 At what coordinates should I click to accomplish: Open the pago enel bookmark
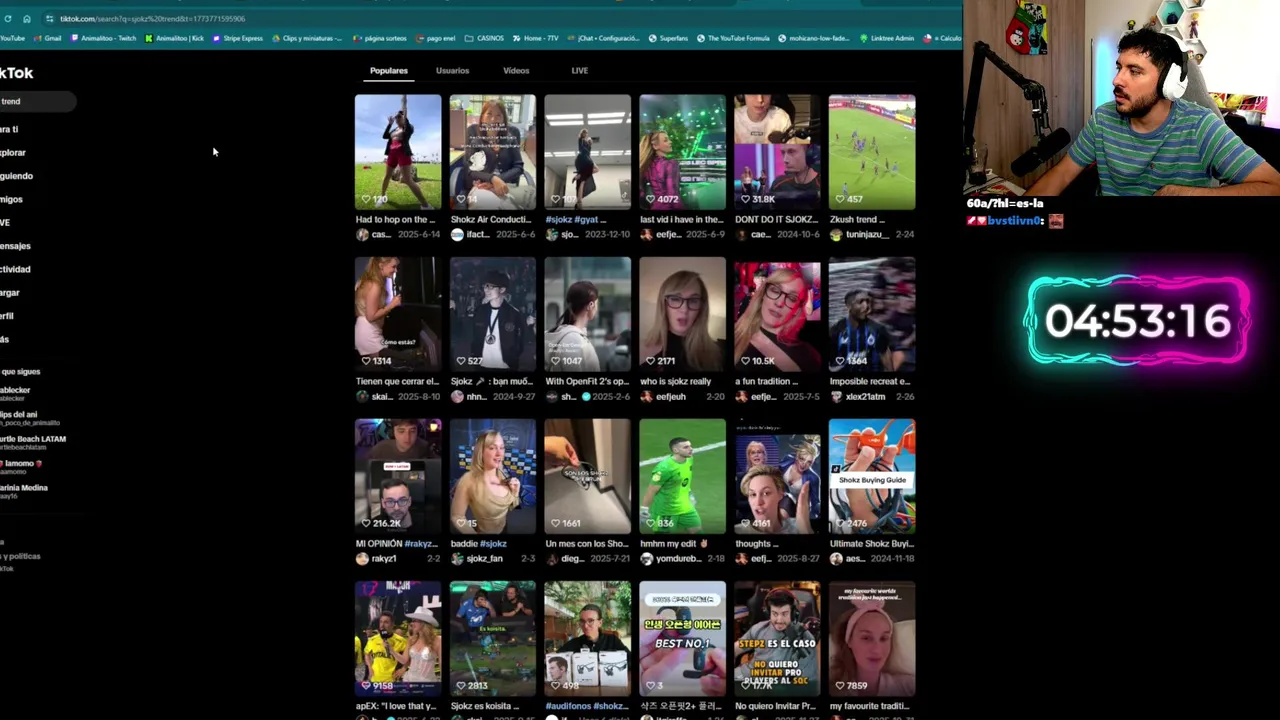[x=435, y=38]
